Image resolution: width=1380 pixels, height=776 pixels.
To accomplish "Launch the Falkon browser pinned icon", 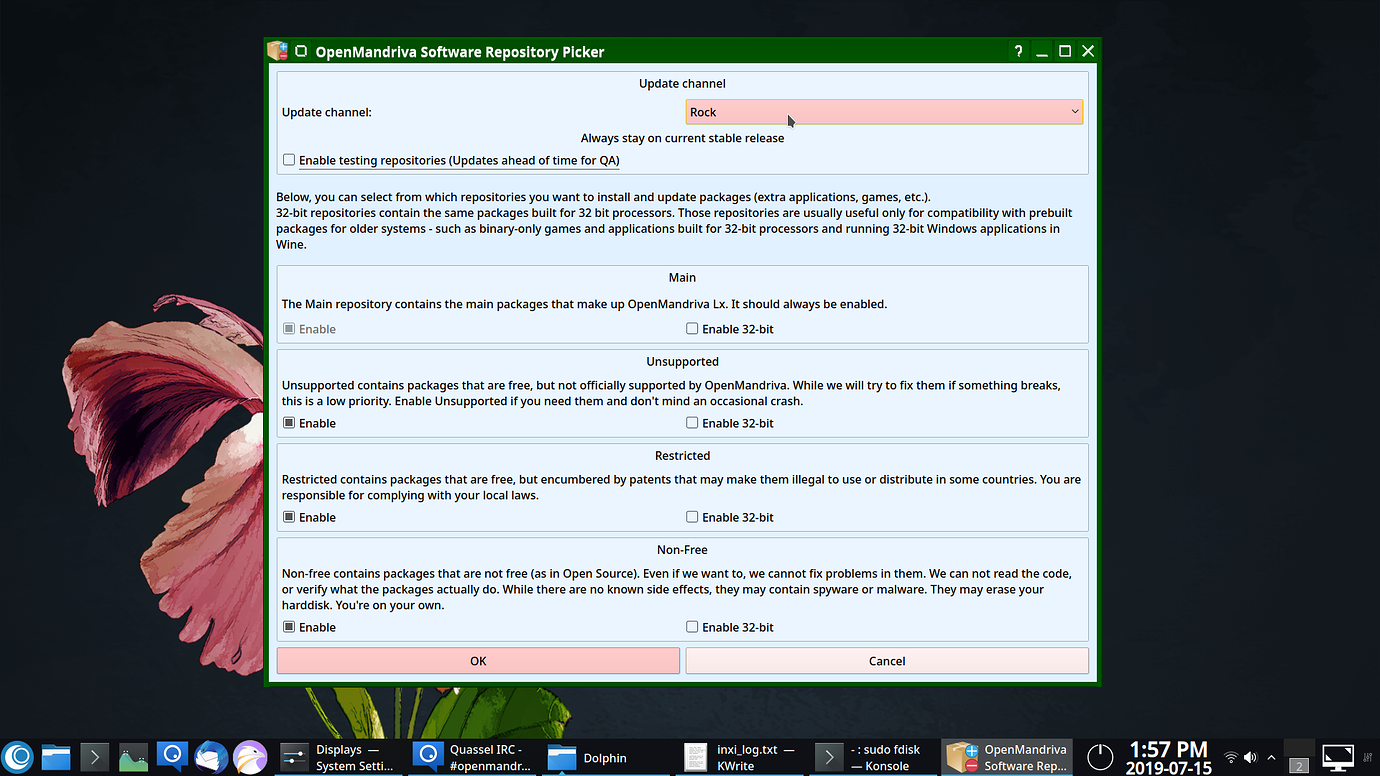I will click(249, 757).
